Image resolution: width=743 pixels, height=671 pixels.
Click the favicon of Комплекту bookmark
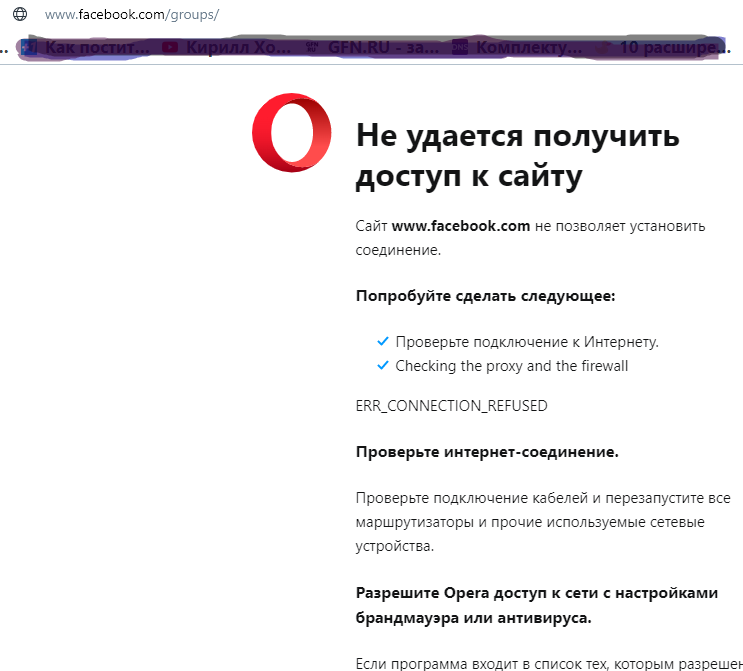460,47
